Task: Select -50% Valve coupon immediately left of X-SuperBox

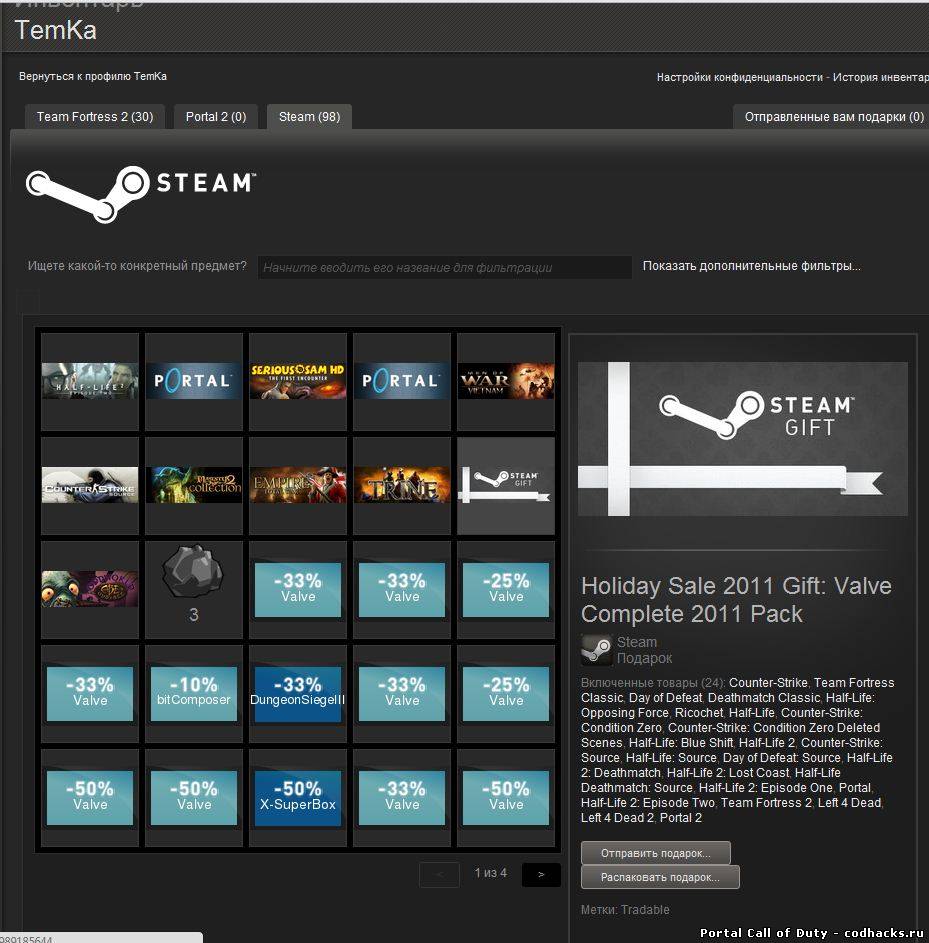Action: pyautogui.click(x=194, y=797)
